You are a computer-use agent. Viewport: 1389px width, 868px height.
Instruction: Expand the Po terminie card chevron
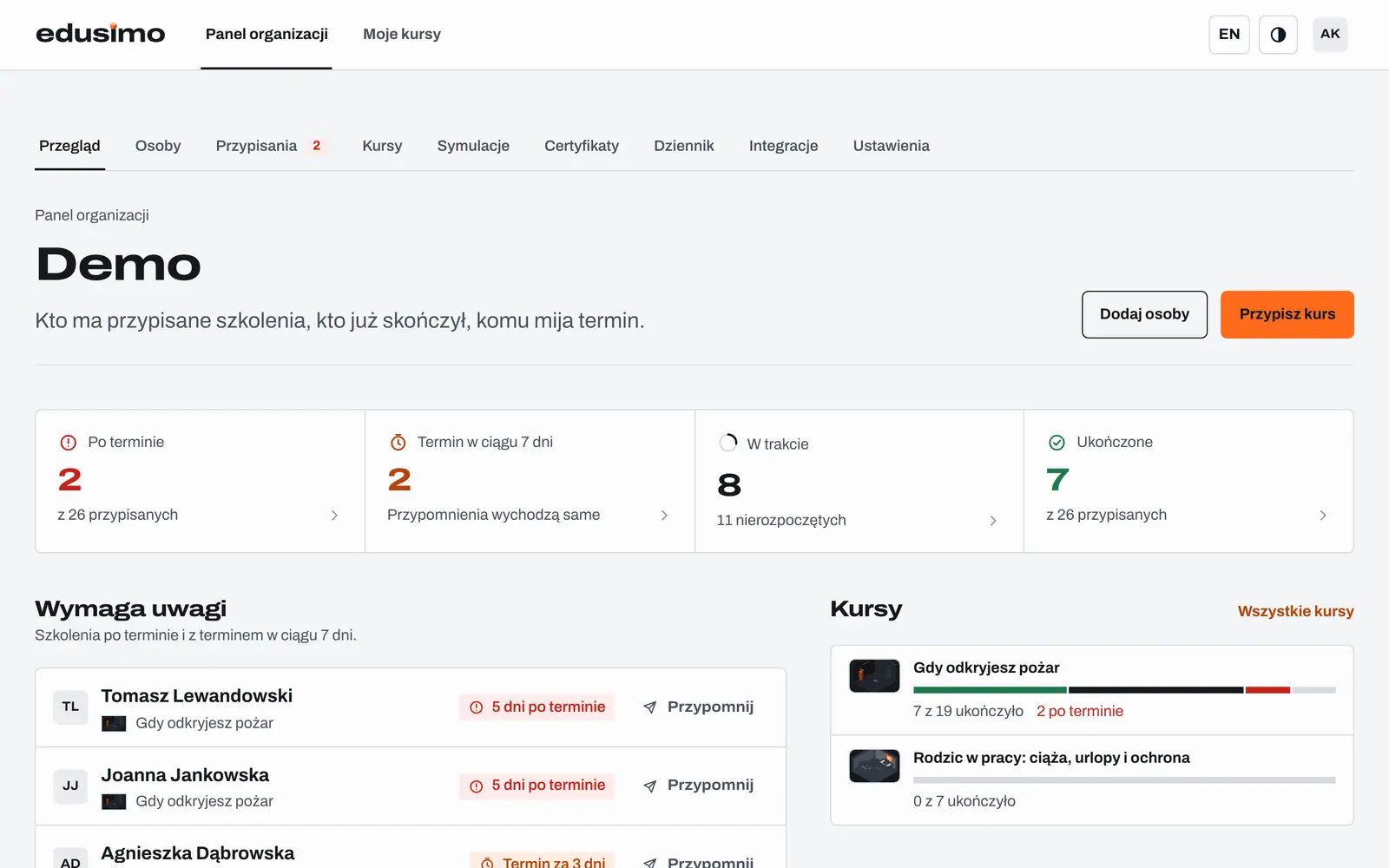(334, 516)
